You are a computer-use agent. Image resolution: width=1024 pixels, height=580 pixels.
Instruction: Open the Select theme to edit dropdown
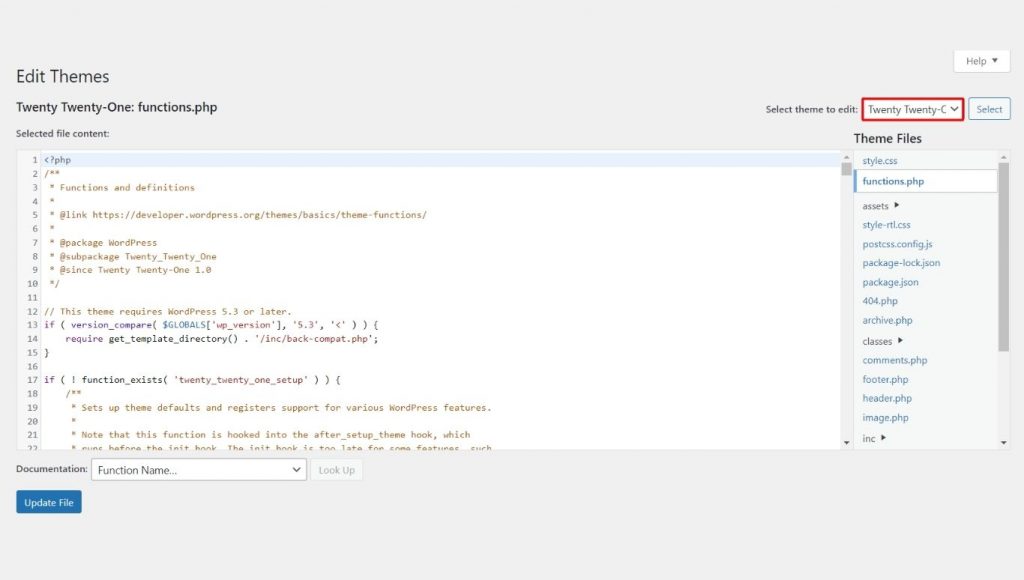(912, 108)
